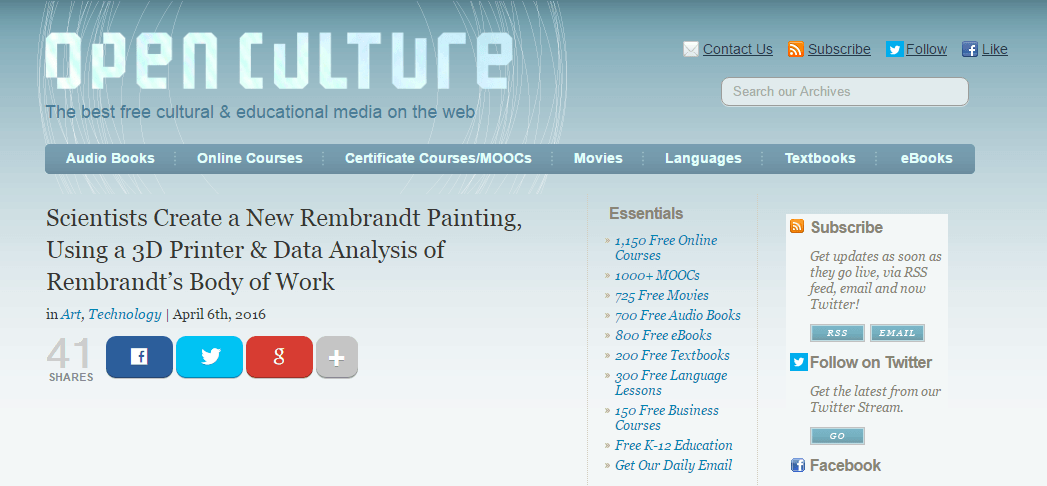Click the Subscribe heading text in sidebar

click(x=847, y=227)
